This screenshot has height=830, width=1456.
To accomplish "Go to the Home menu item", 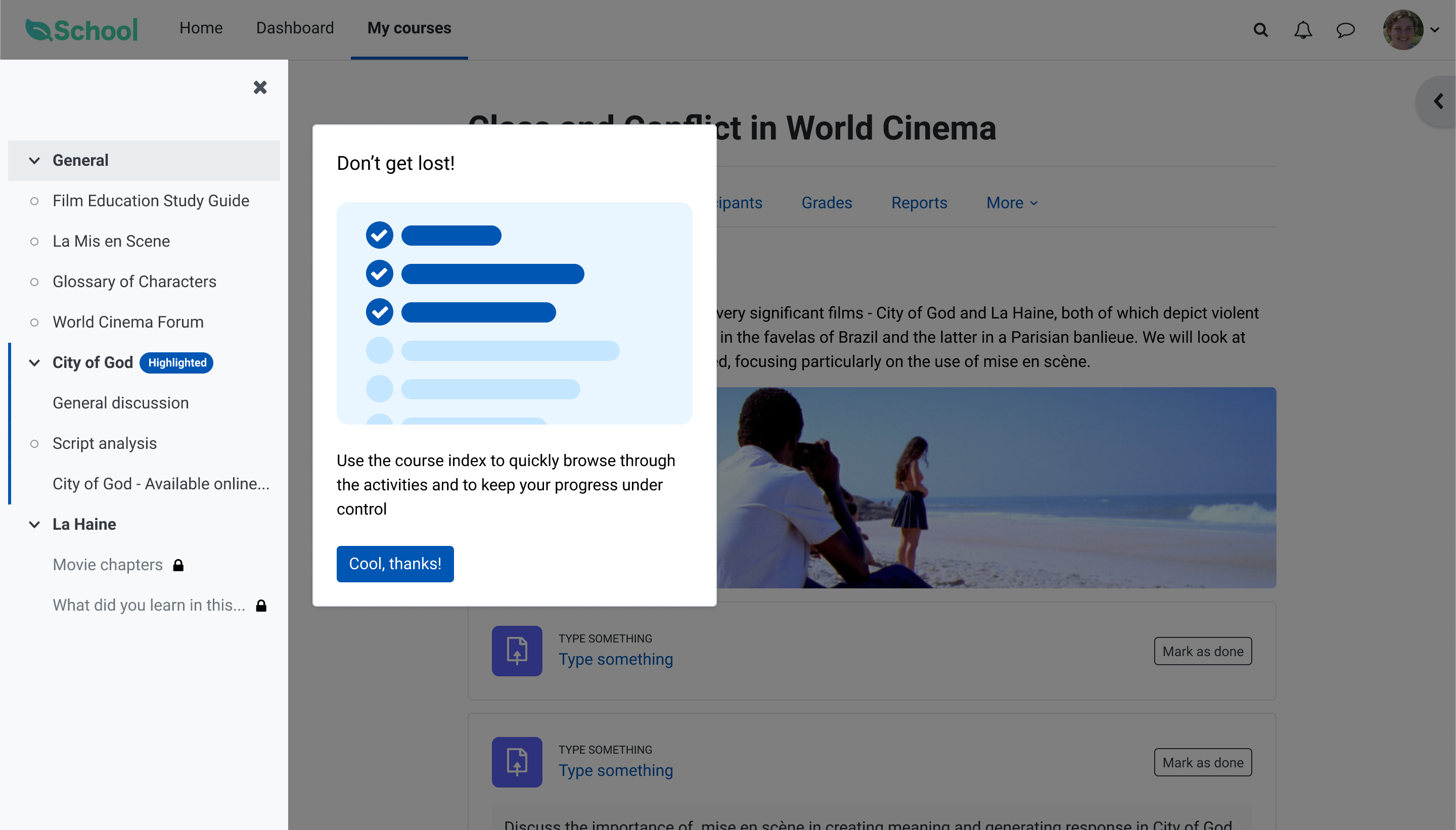I will click(x=201, y=28).
